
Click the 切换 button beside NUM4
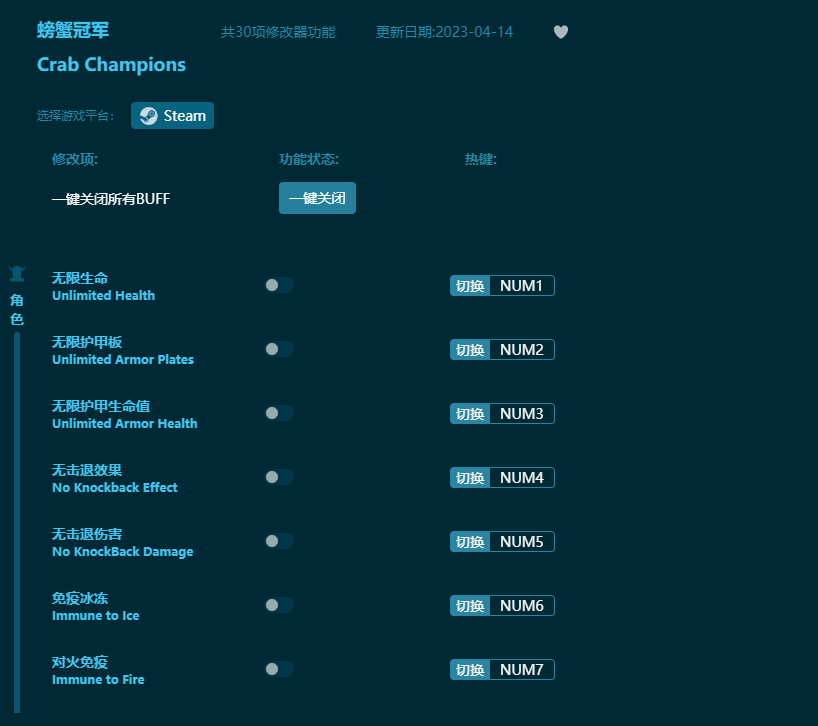point(470,478)
